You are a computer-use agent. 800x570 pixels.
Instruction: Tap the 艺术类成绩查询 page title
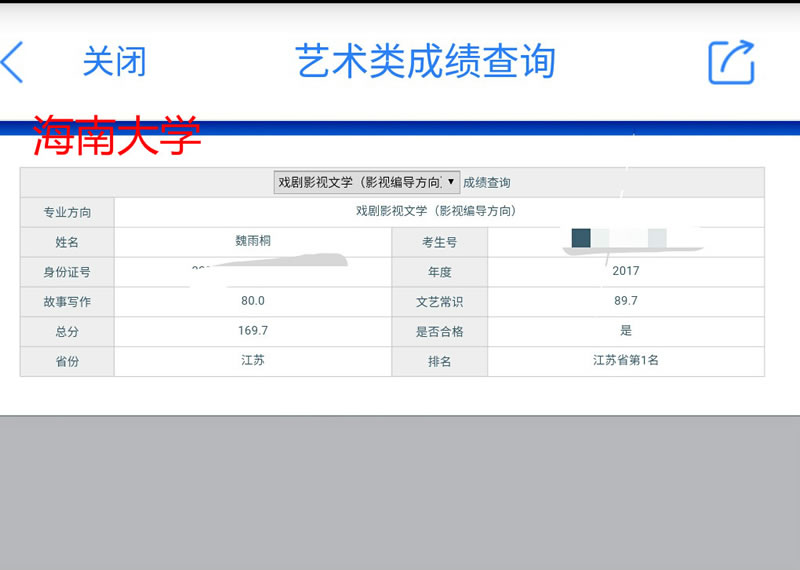click(x=425, y=61)
